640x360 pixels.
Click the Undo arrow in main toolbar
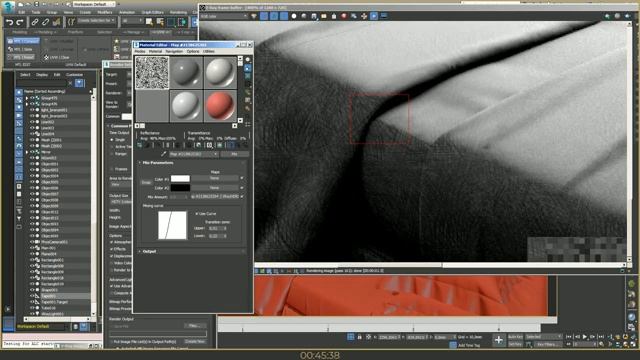[x=9, y=22]
